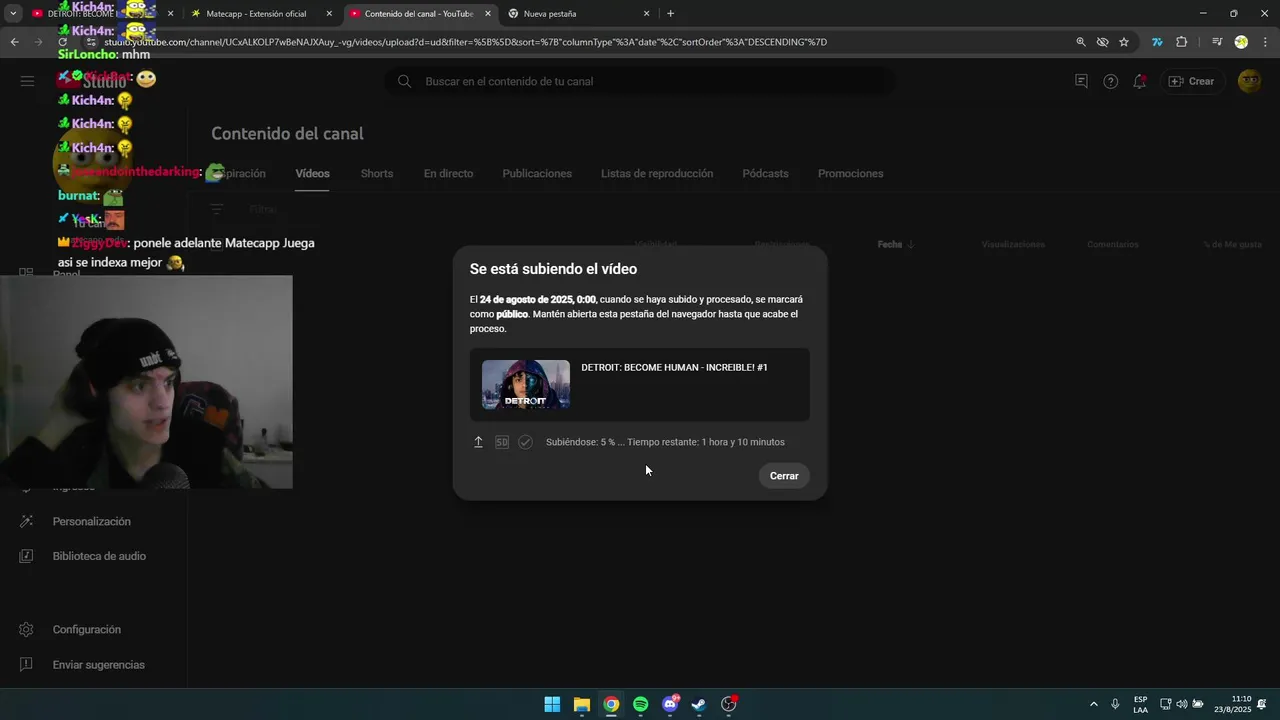1280x720 pixels.
Task: Open the Chrome media control icon
Action: pos(1217,42)
